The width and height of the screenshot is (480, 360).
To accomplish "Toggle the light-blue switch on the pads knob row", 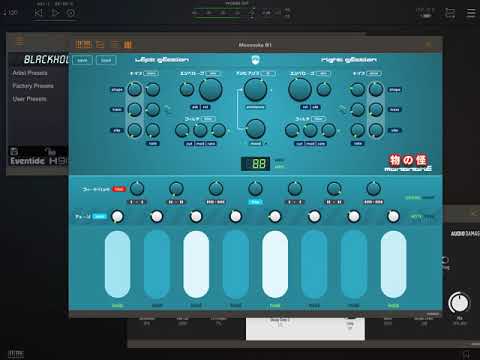I will [x=99, y=217].
